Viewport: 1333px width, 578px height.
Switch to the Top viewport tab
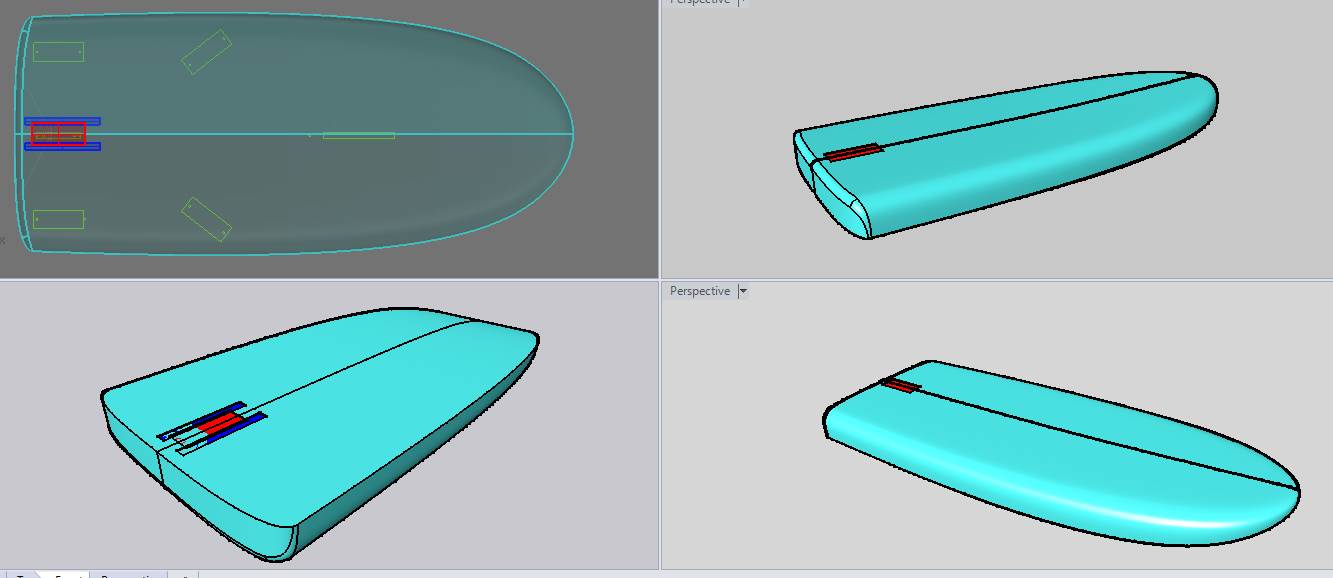point(22,576)
